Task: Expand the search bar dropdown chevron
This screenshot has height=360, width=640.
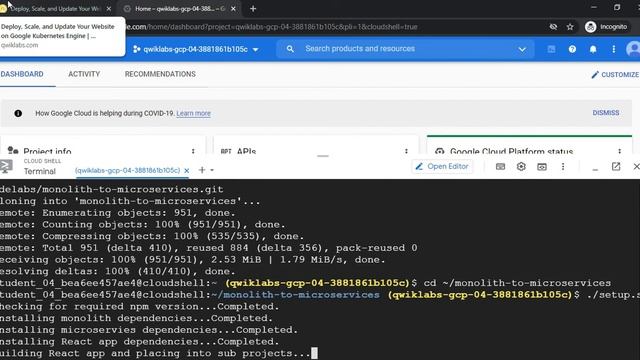Action: (x=522, y=49)
